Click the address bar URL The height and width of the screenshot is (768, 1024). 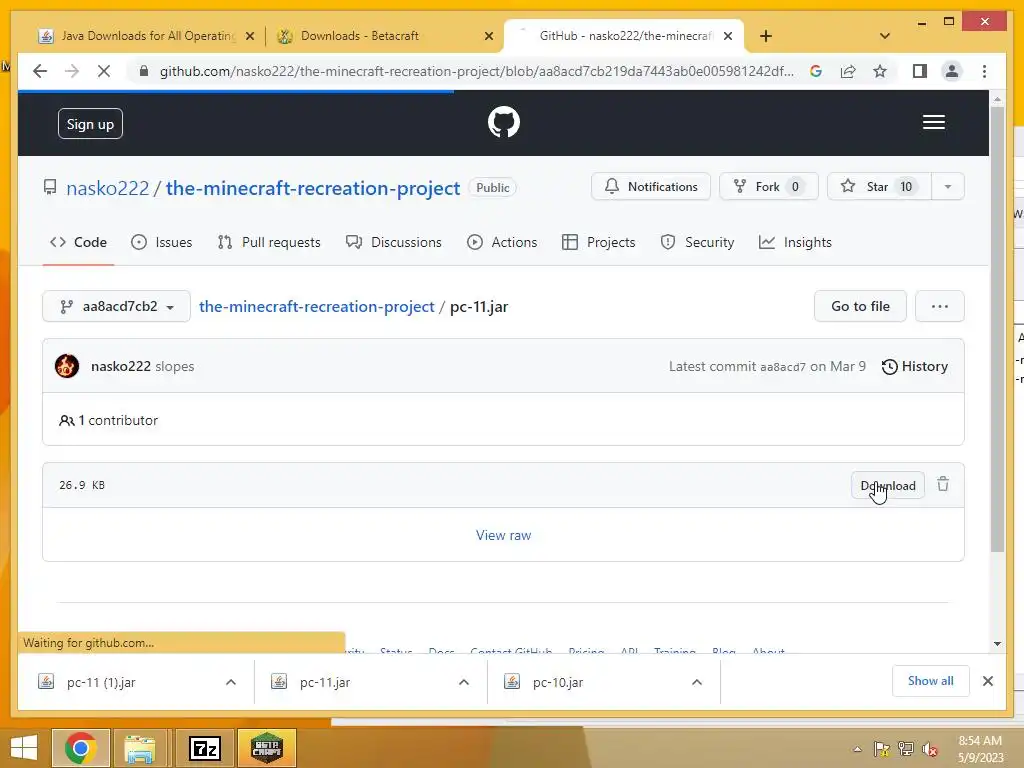tap(477, 71)
